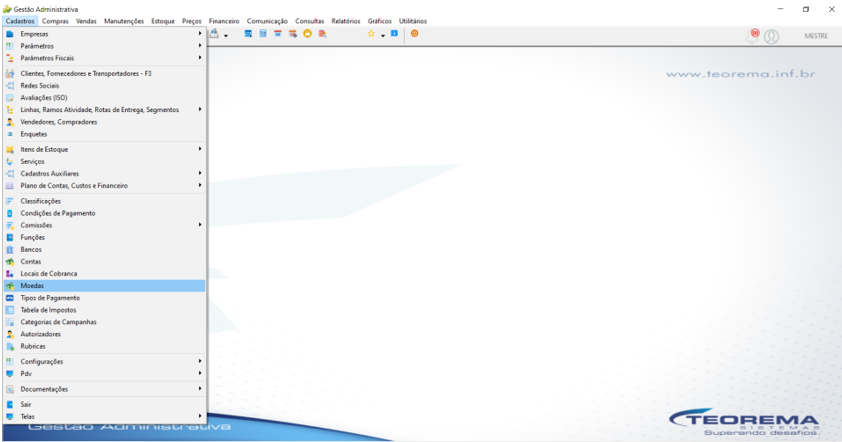The height and width of the screenshot is (442, 842).
Task: Click the Tabela de Impostos icon
Action: [10, 310]
